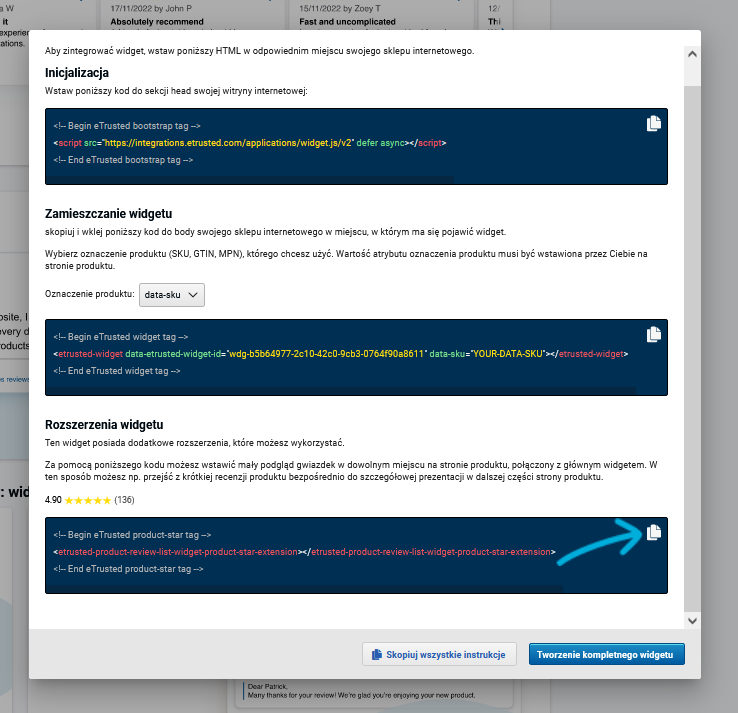Click Skopiuj wszystkie instrukcje button

tap(439, 654)
